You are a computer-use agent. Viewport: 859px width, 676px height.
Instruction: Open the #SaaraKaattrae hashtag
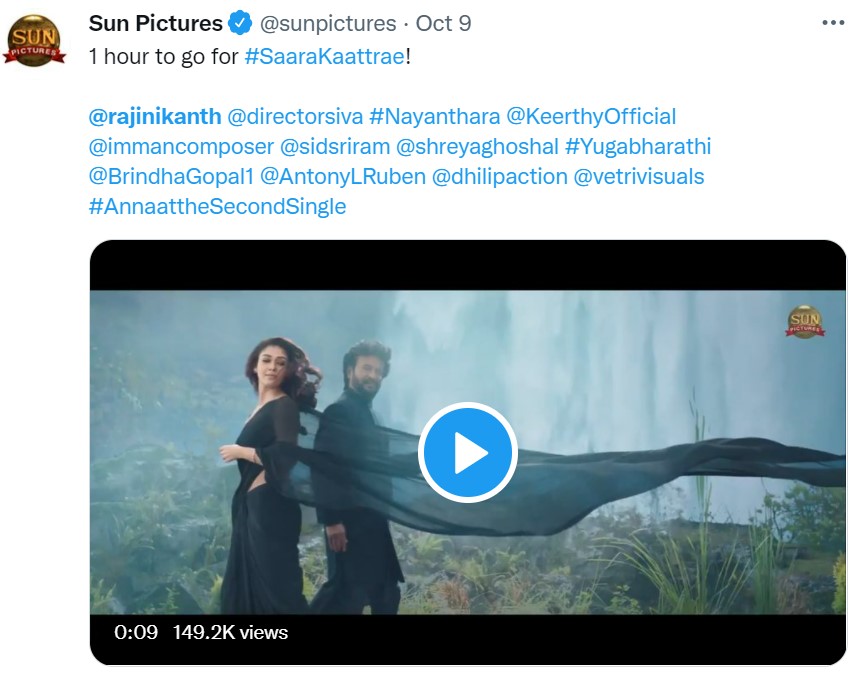pyautogui.click(x=325, y=56)
